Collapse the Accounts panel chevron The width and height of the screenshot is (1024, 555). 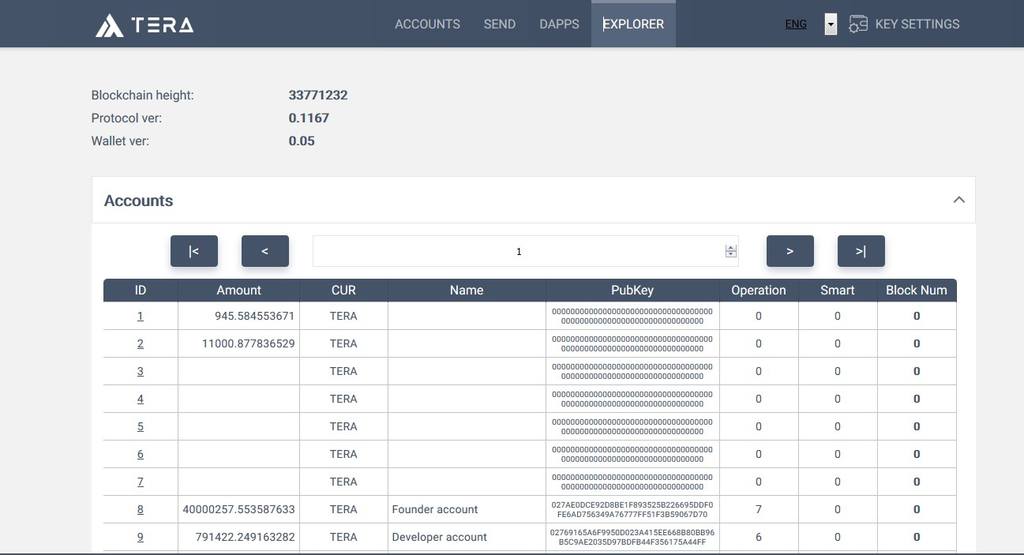(958, 200)
